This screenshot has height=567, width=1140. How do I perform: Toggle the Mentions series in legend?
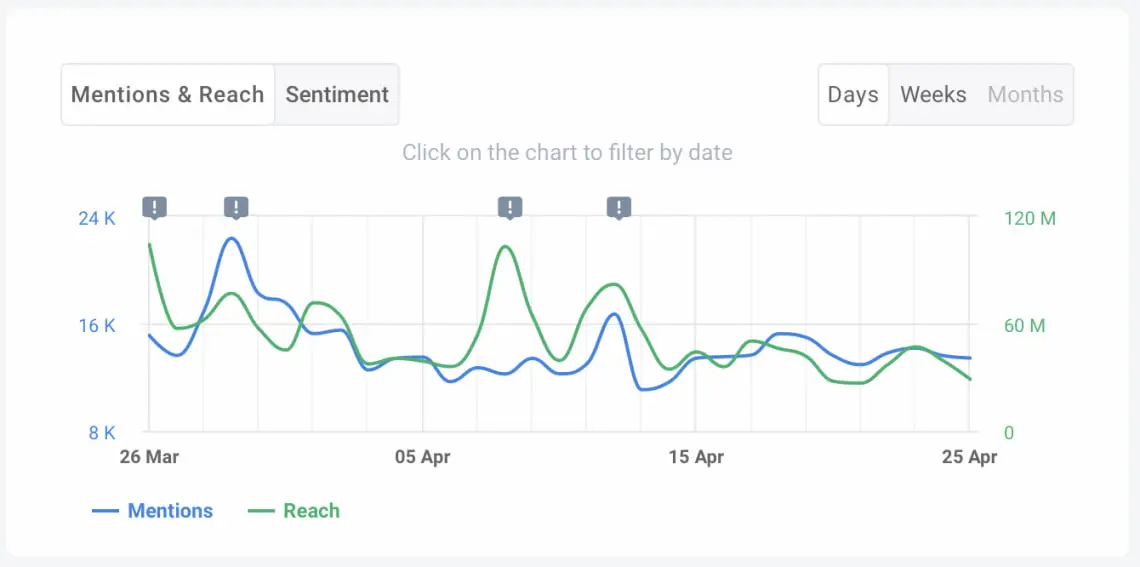click(170, 511)
